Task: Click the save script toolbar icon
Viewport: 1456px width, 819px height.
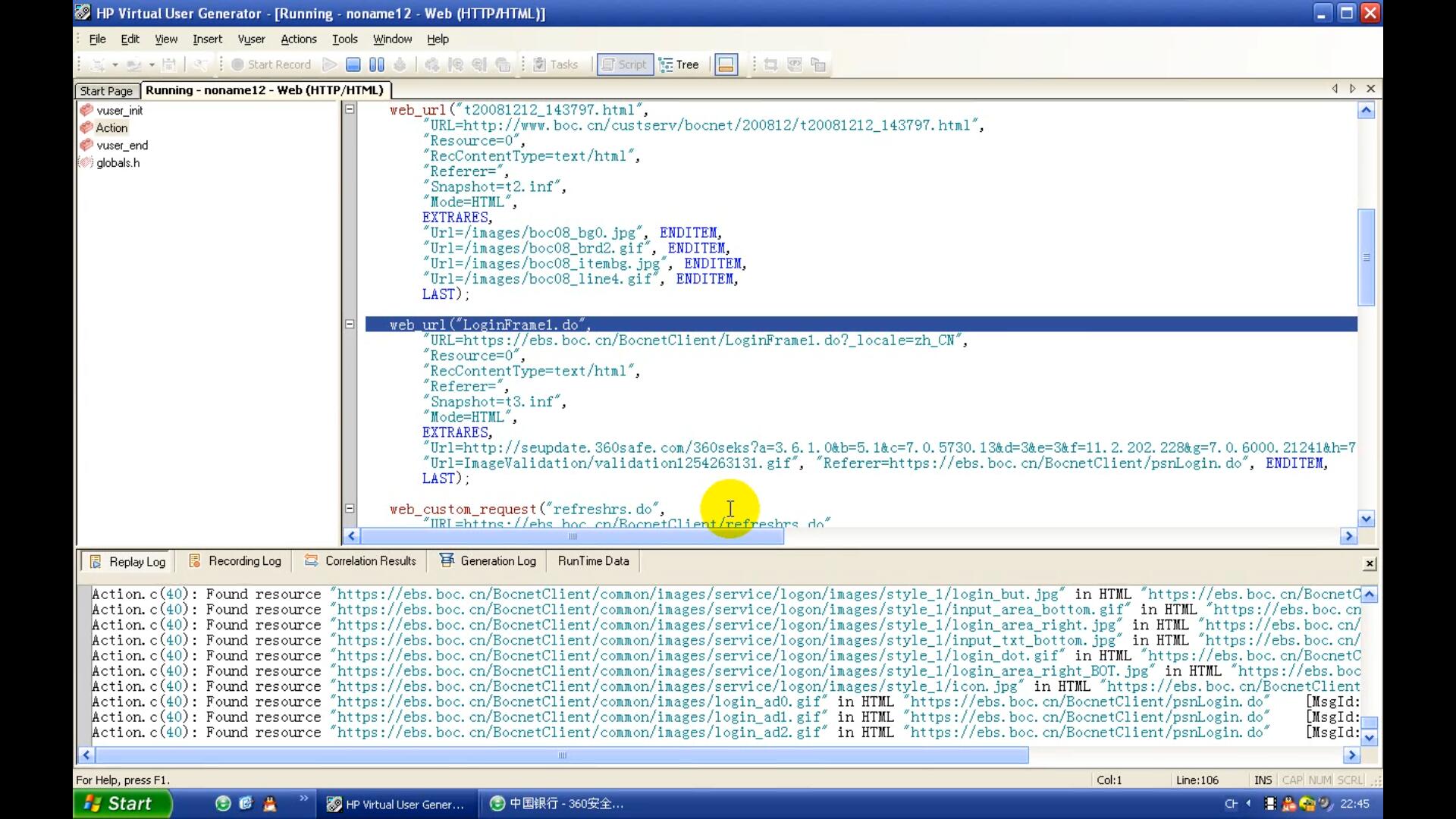Action: (x=169, y=64)
